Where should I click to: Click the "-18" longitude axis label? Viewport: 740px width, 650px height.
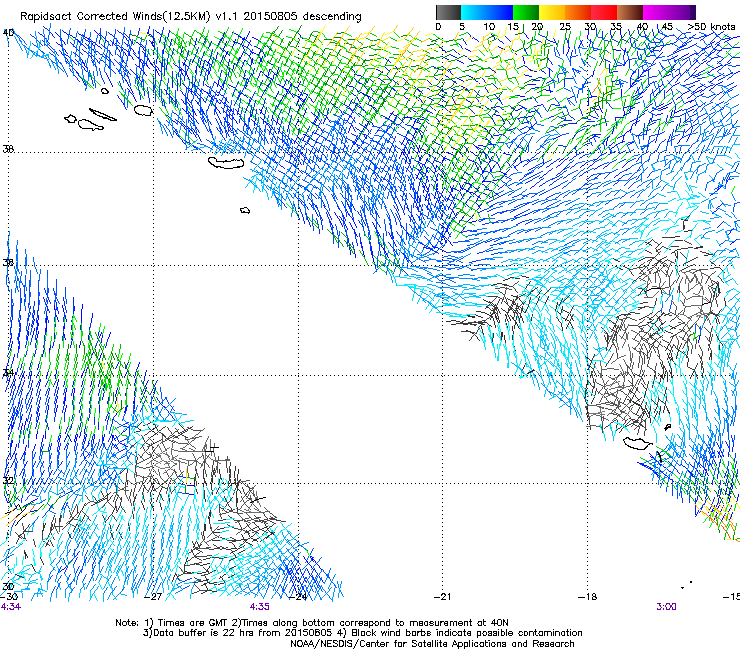588,596
